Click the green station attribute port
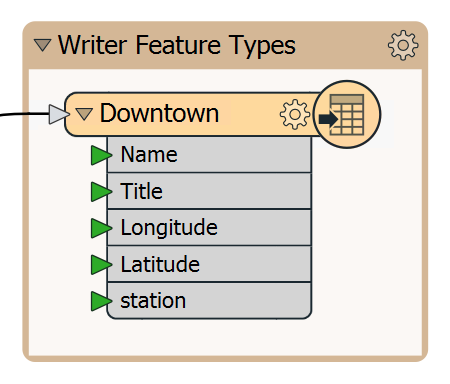Image resolution: width=450 pixels, height=384 pixels. click(x=101, y=301)
